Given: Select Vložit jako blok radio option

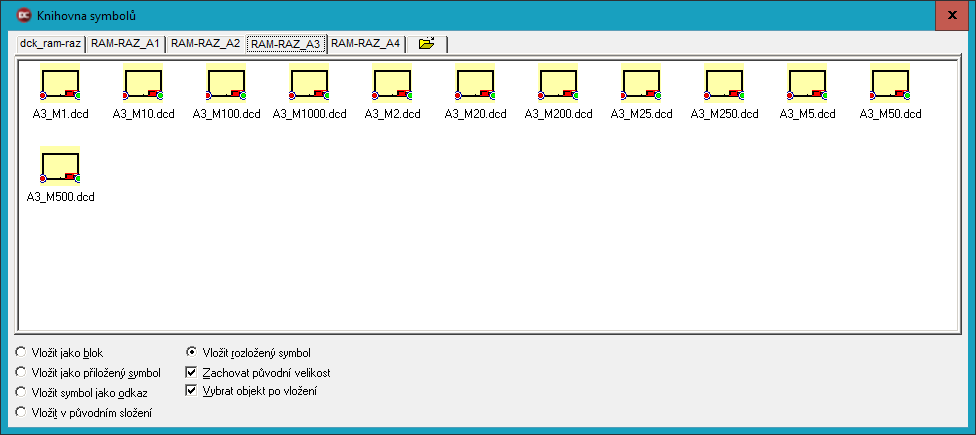Looking at the screenshot, I should tap(59, 353).
